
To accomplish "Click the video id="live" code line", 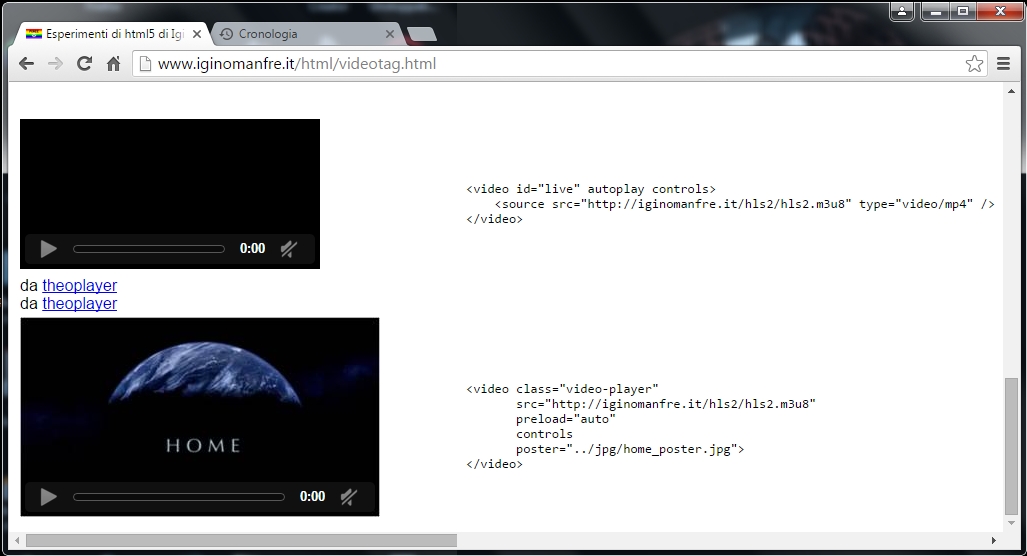I will 591,189.
